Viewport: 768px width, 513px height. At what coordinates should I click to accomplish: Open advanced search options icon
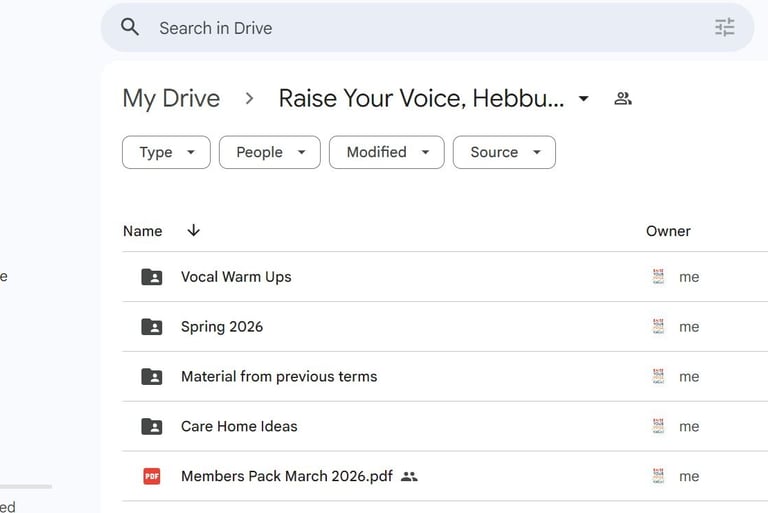coord(724,27)
